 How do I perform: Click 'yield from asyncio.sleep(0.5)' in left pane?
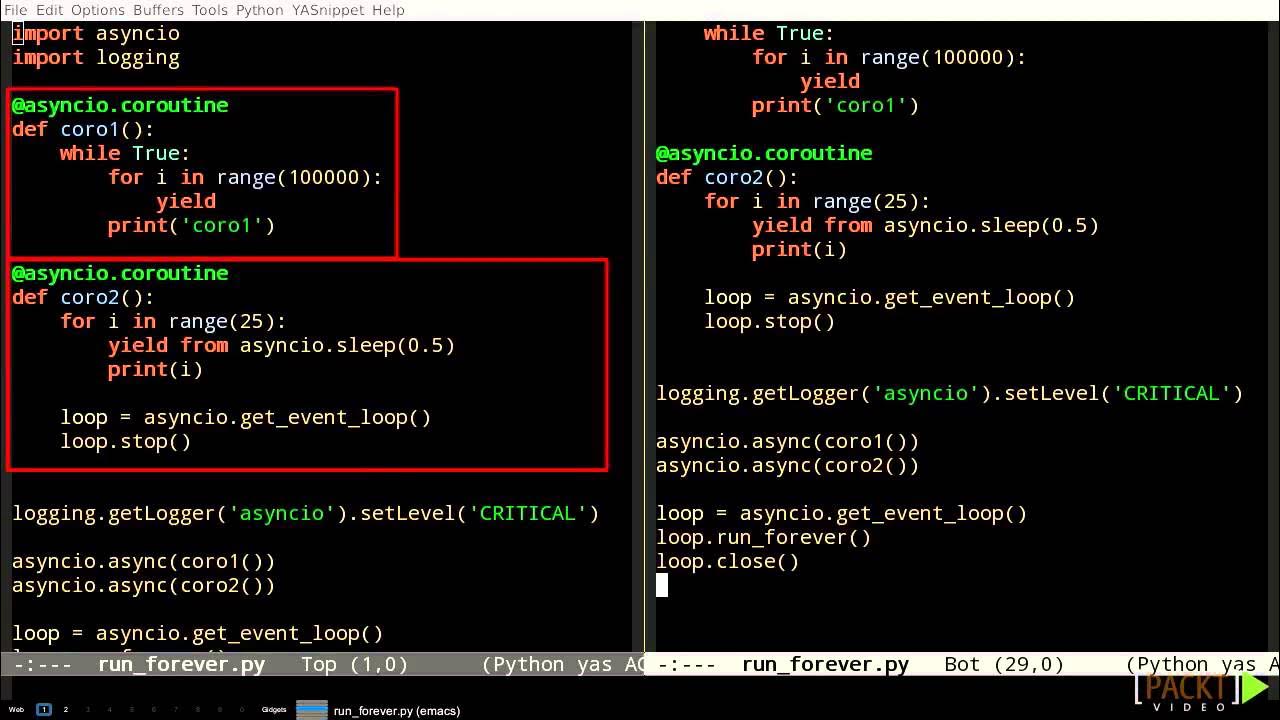281,345
